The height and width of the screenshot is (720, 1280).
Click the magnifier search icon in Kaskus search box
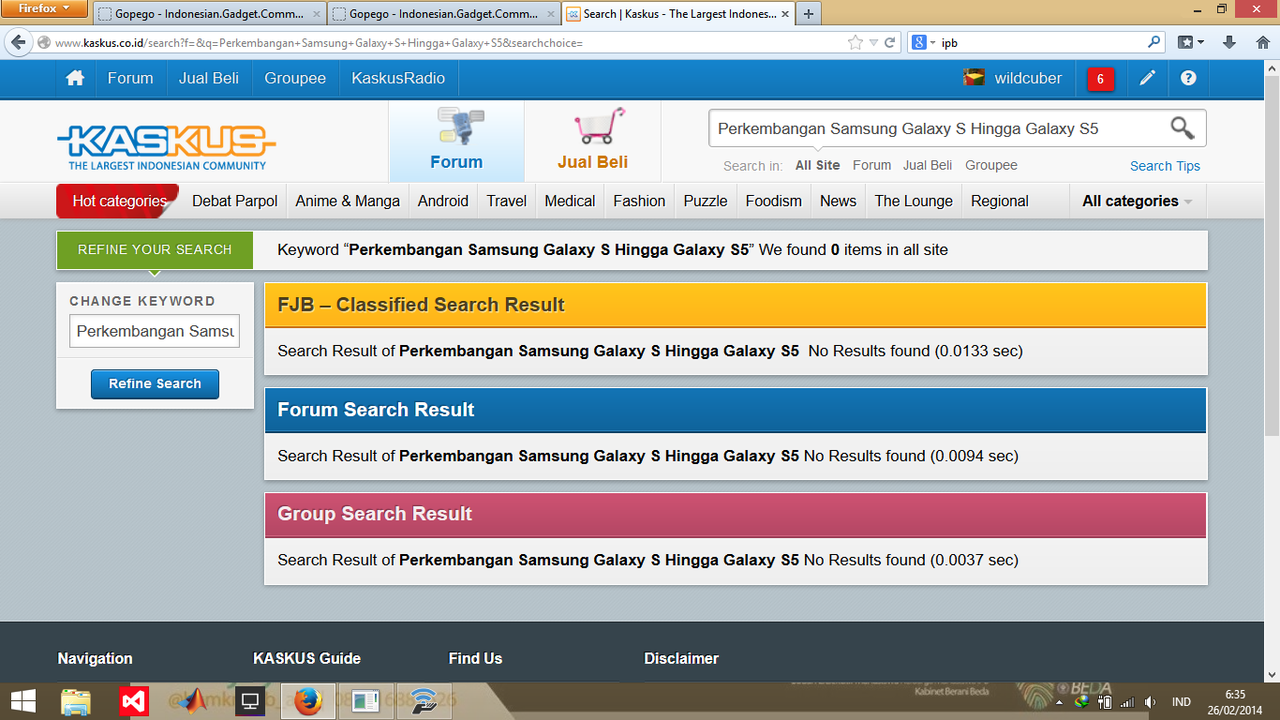coord(1182,128)
